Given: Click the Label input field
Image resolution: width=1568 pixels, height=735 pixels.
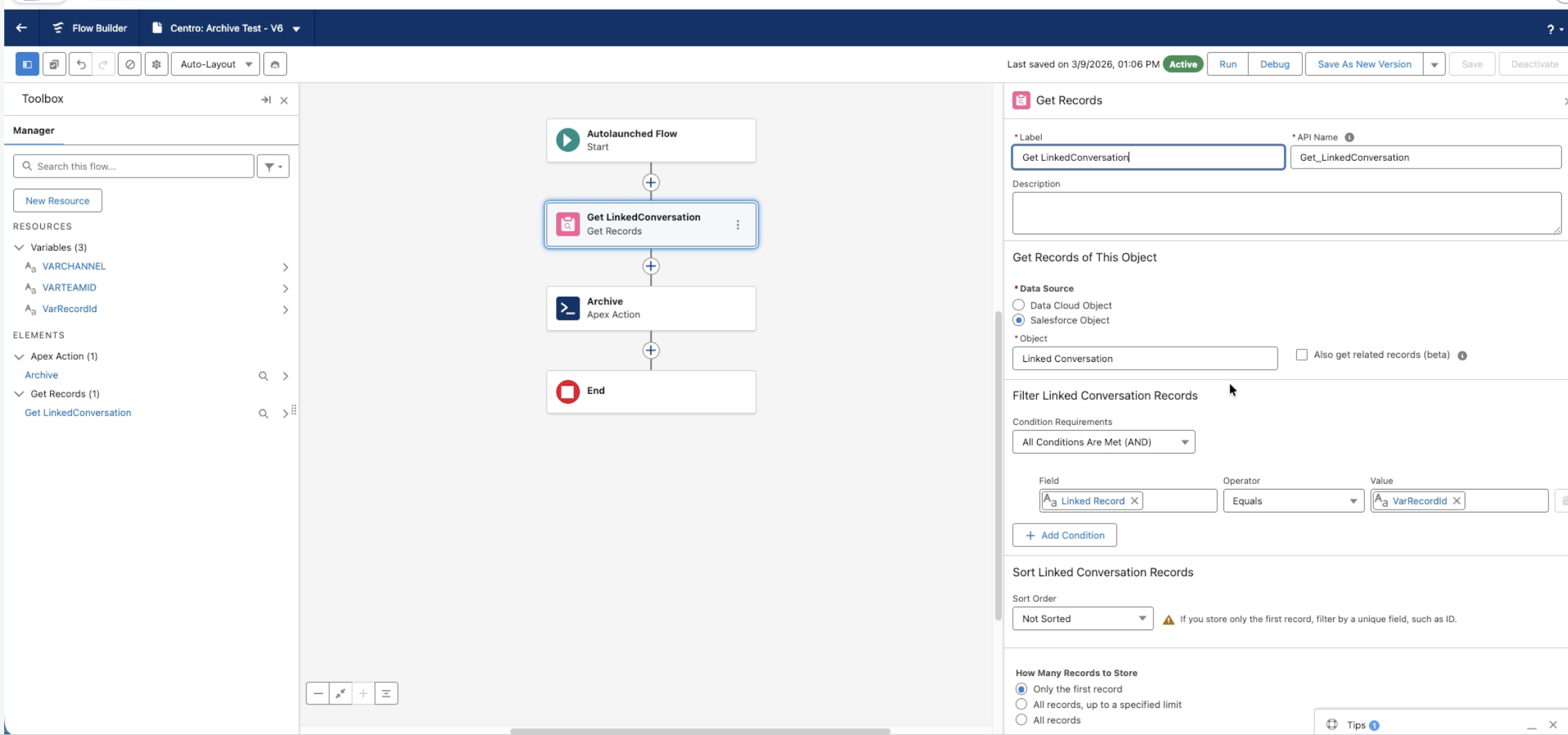Looking at the screenshot, I should pyautogui.click(x=1149, y=157).
